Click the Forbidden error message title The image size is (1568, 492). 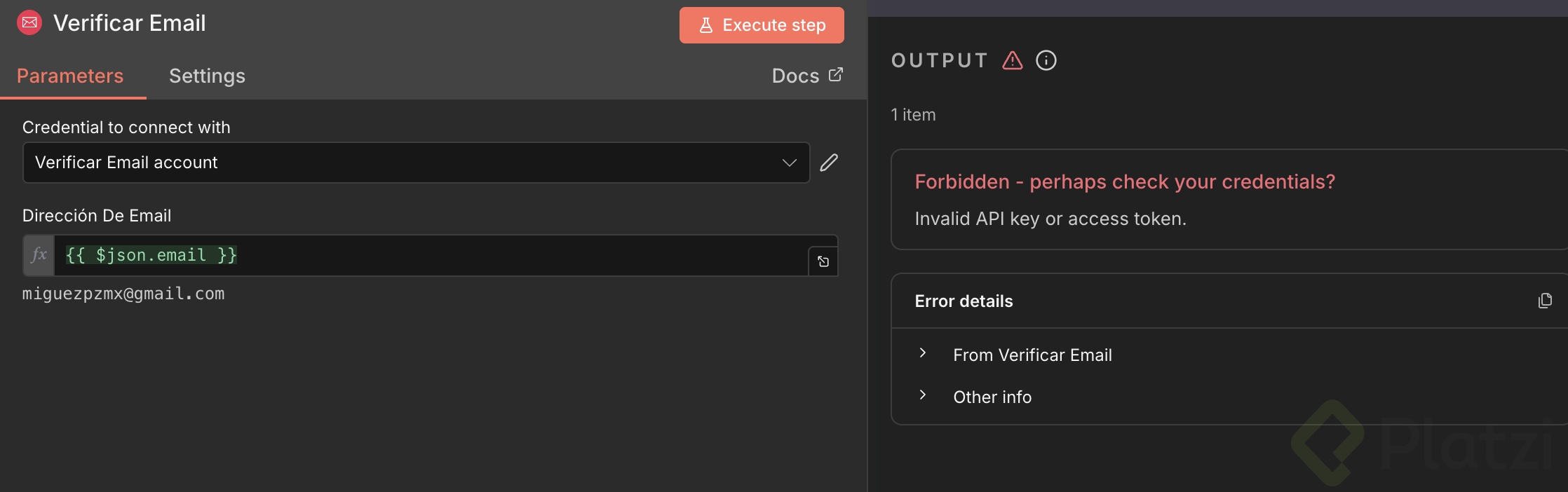click(x=1124, y=182)
